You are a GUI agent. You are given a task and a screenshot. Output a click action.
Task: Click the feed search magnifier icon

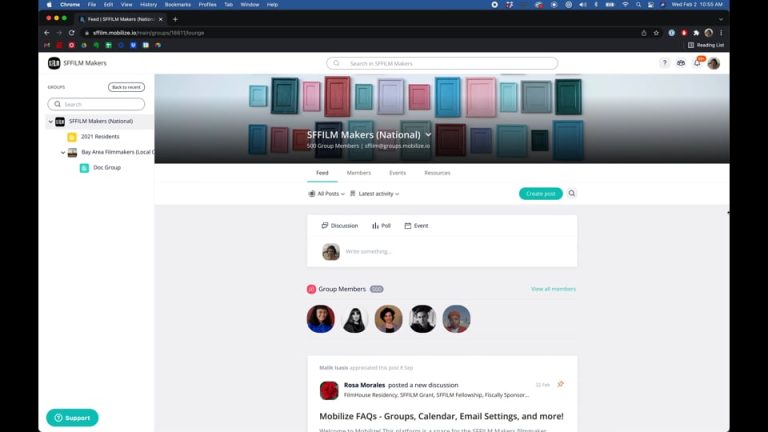pos(572,193)
